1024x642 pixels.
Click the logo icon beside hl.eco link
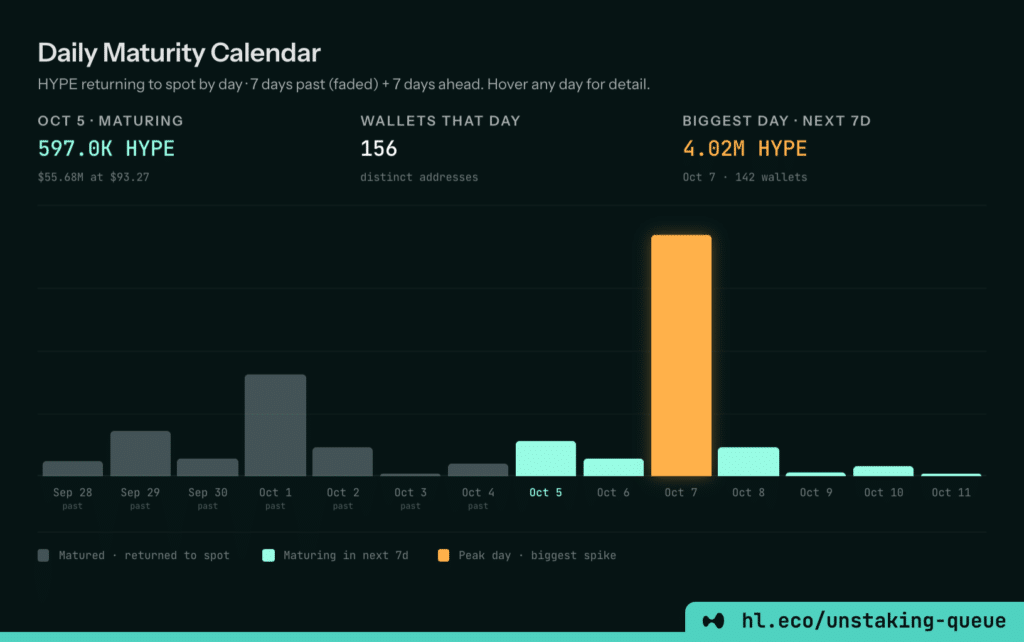point(713,621)
